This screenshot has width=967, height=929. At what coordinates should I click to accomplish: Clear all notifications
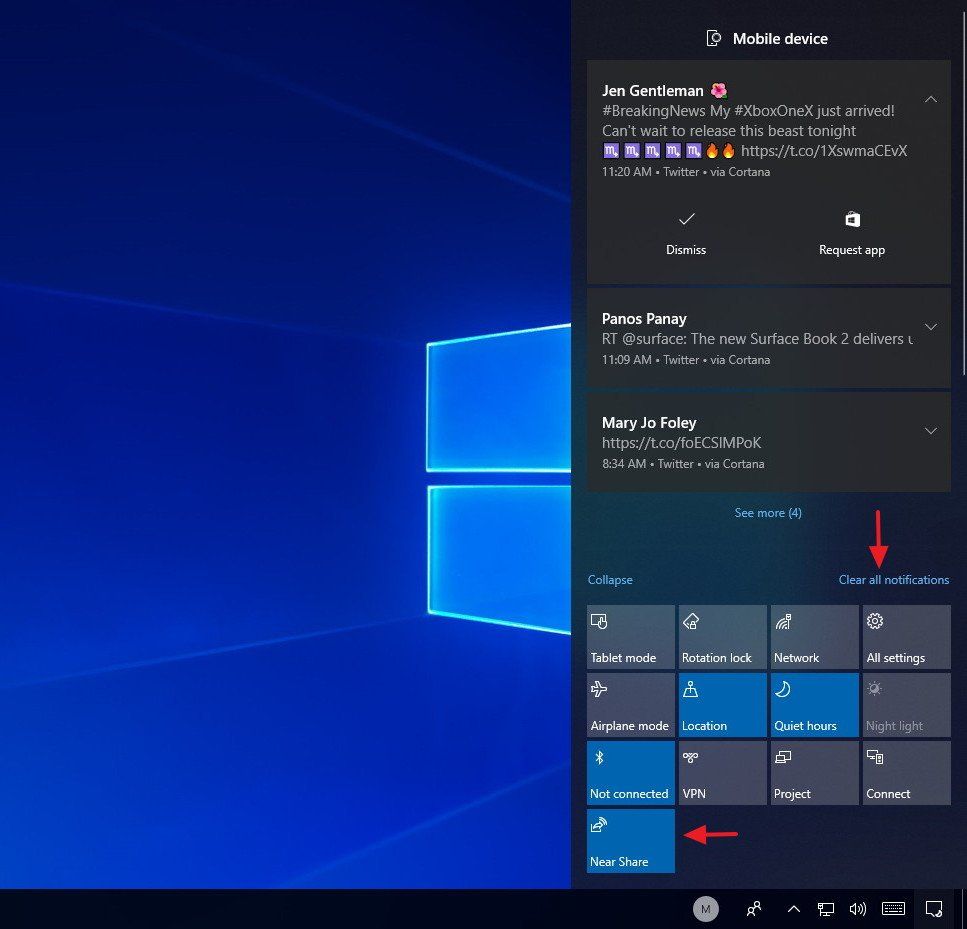tap(893, 579)
